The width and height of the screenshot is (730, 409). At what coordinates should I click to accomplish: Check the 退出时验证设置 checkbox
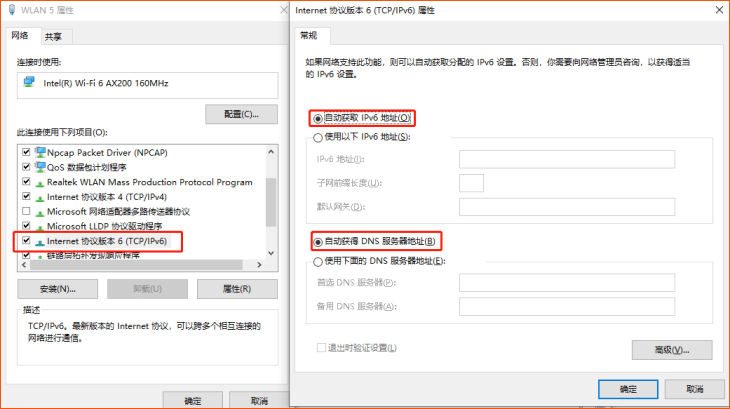coord(321,348)
